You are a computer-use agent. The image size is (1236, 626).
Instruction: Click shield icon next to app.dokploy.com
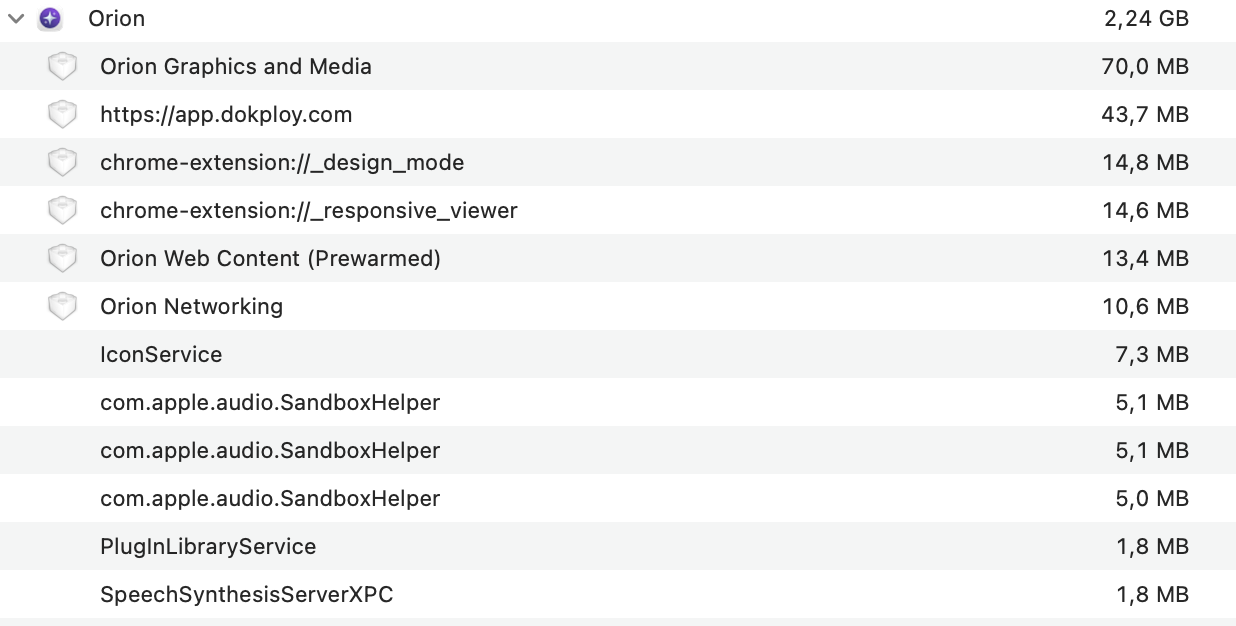[62, 115]
